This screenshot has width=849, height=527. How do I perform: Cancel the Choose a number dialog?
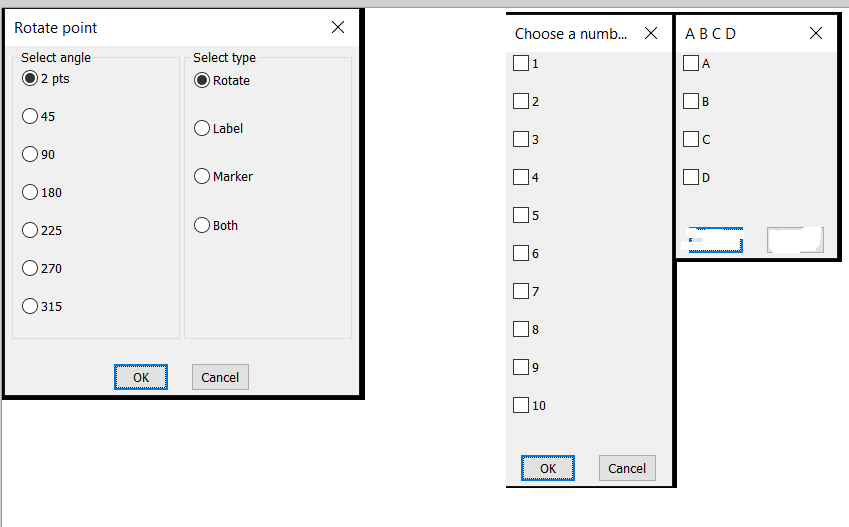tap(627, 468)
